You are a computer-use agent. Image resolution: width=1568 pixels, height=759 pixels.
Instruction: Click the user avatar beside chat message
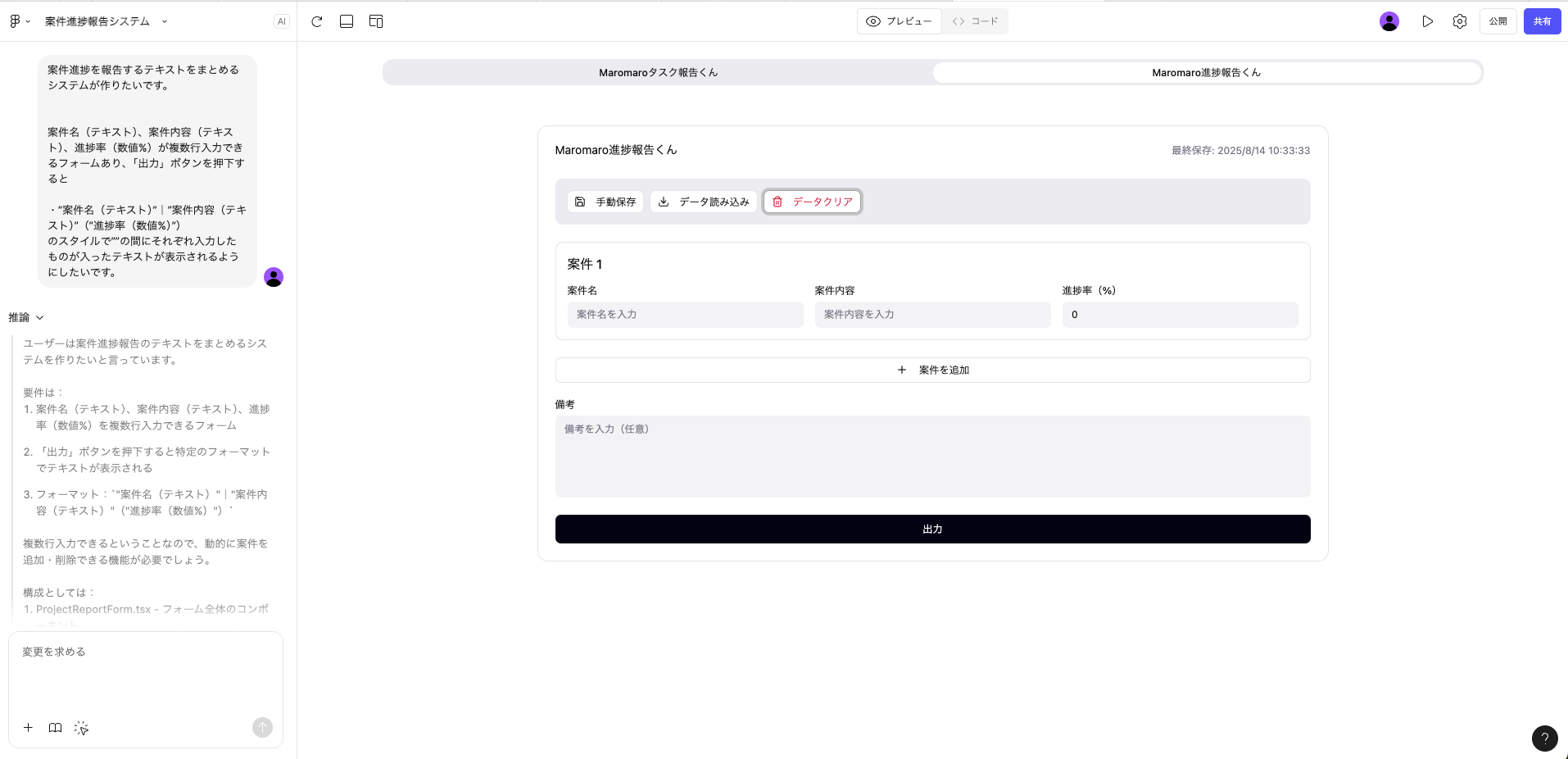[x=274, y=277]
